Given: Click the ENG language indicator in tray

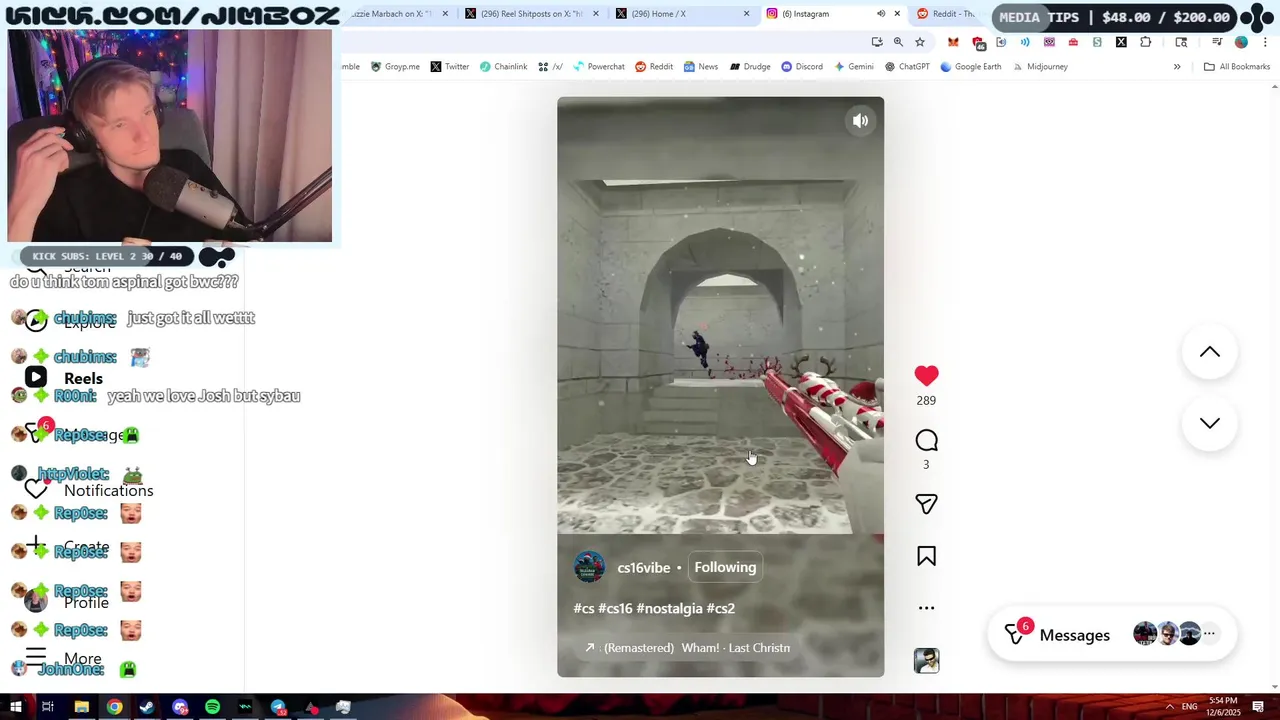Looking at the screenshot, I should point(1189,707).
